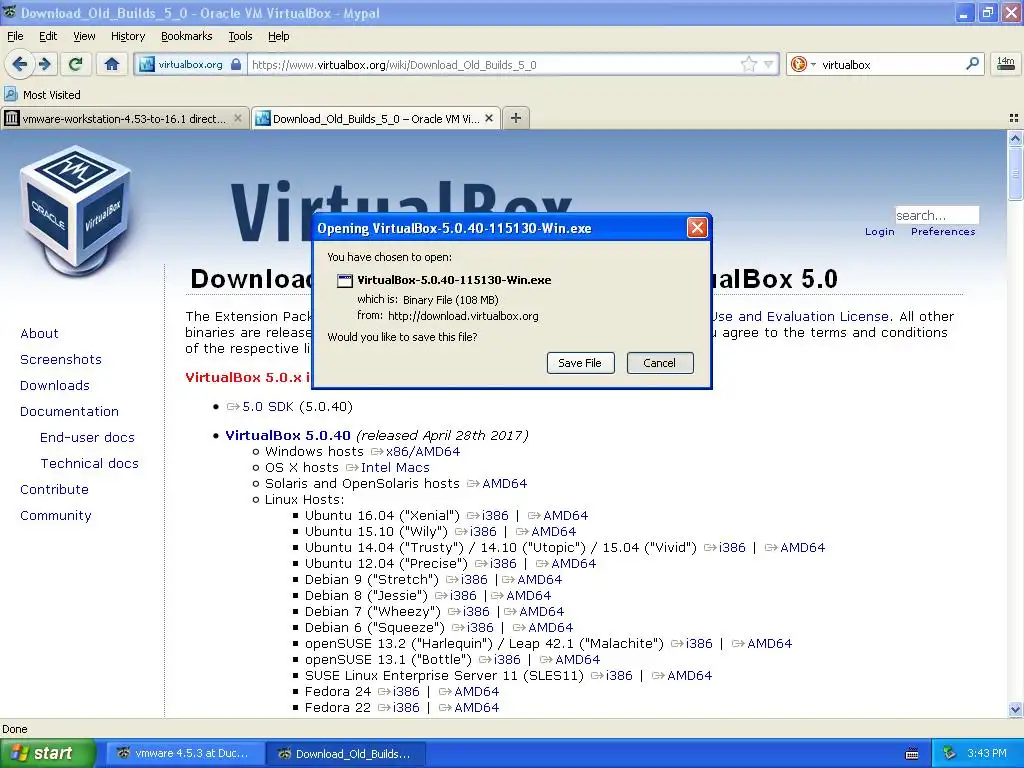Click the 14m downloads indicator button

pos(1005,64)
